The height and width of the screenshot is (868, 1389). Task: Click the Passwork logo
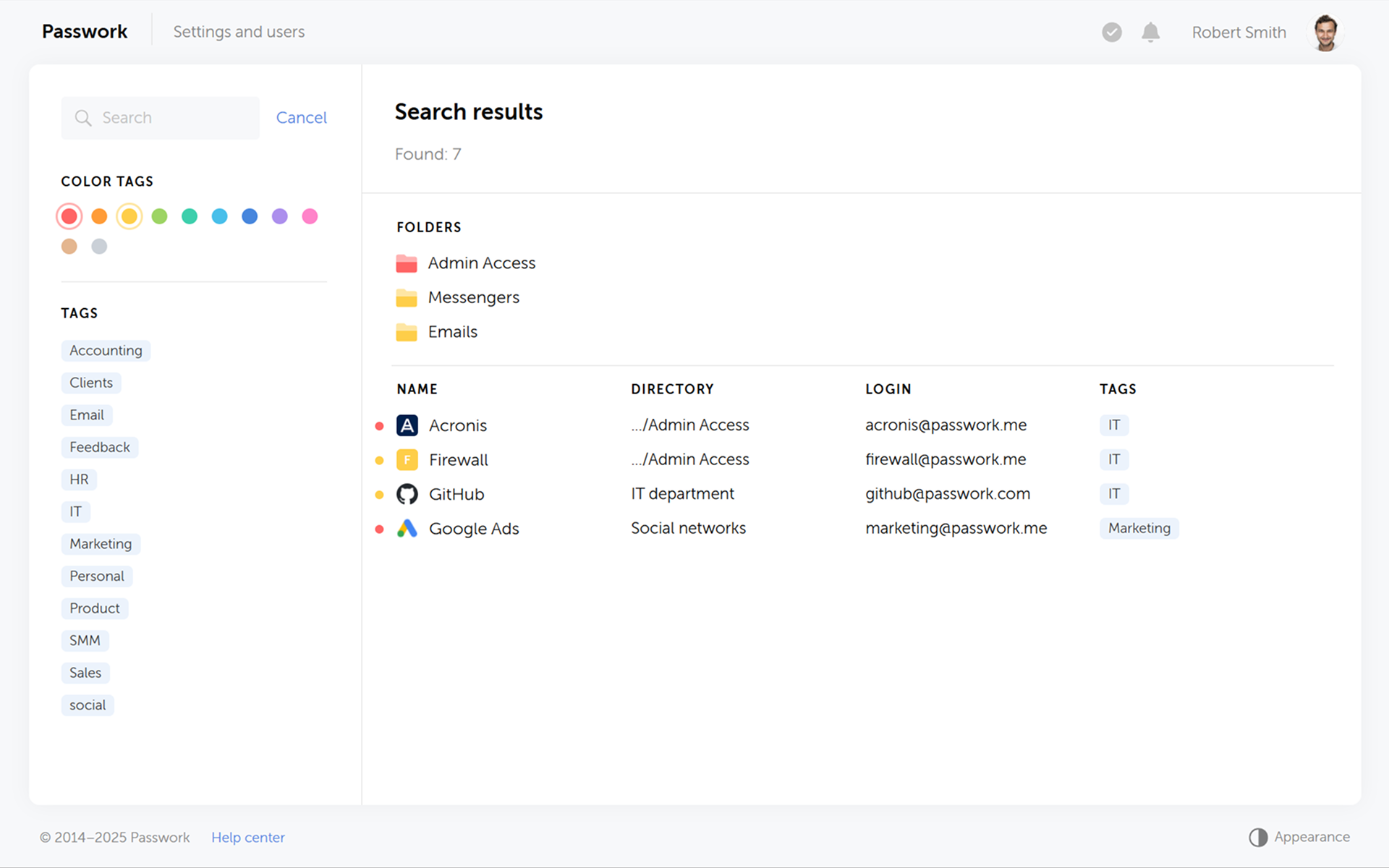pyautogui.click(x=85, y=32)
